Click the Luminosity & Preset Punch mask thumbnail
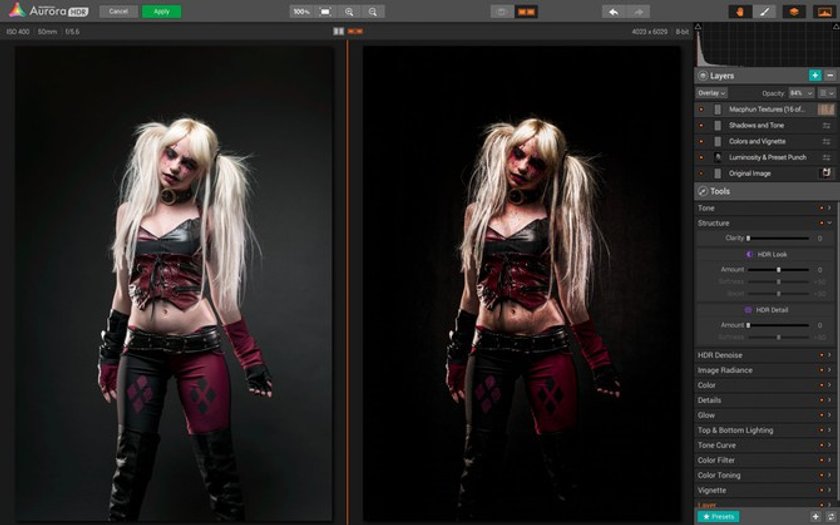The width and height of the screenshot is (840, 525). (x=717, y=158)
